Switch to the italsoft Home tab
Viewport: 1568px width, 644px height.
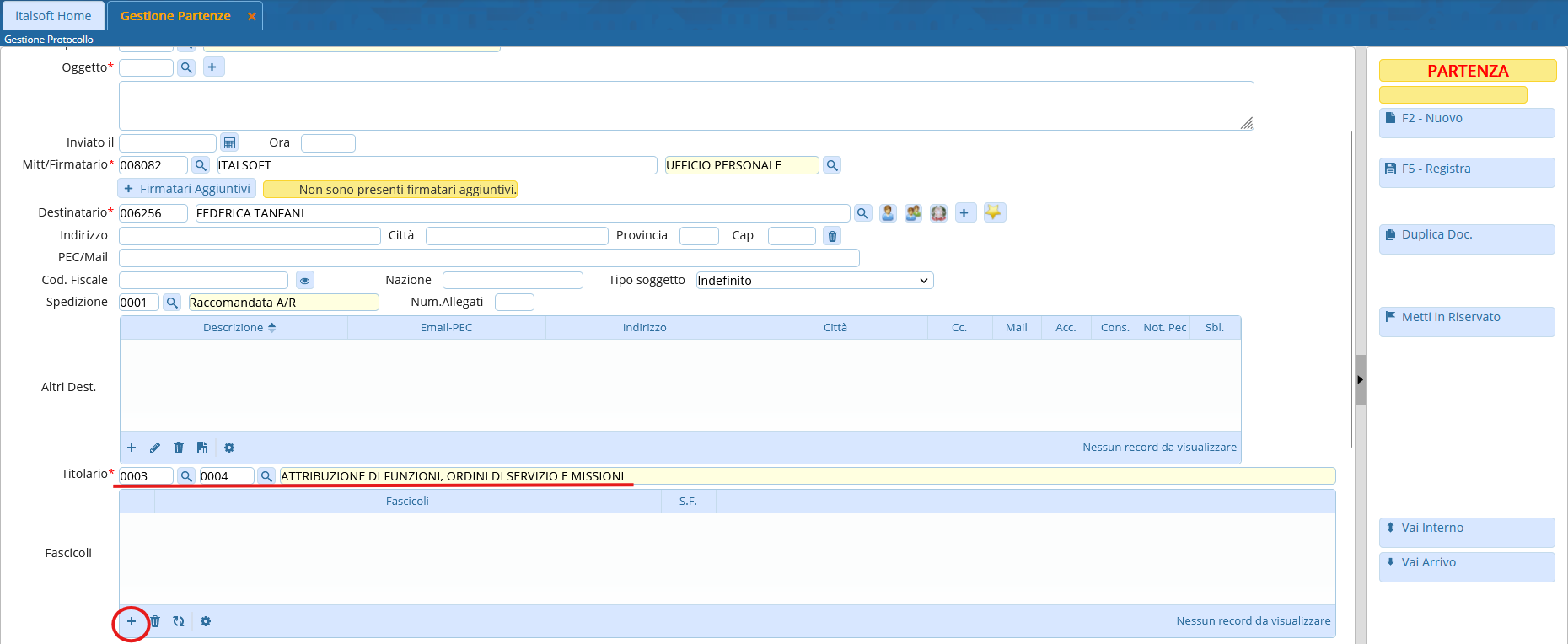click(x=53, y=16)
